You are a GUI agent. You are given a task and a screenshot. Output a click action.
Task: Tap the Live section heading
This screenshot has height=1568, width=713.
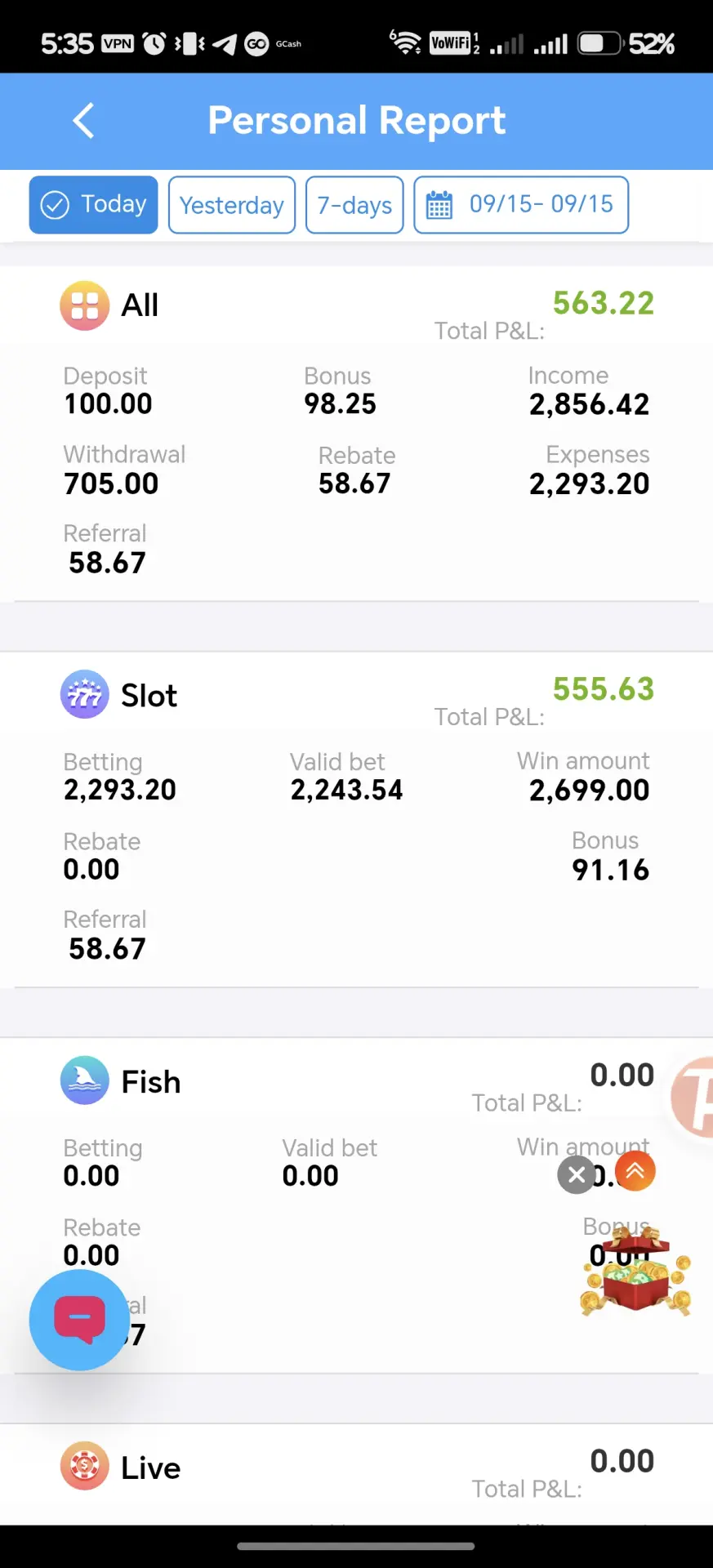pyautogui.click(x=151, y=1468)
